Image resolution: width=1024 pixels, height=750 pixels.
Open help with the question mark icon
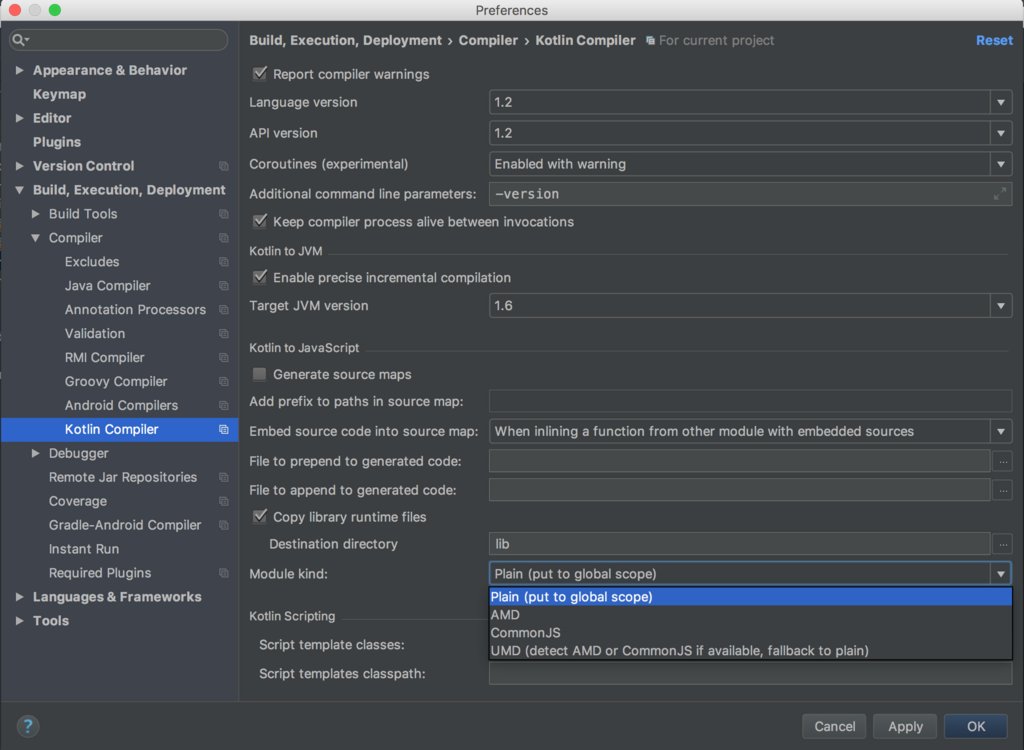27,726
